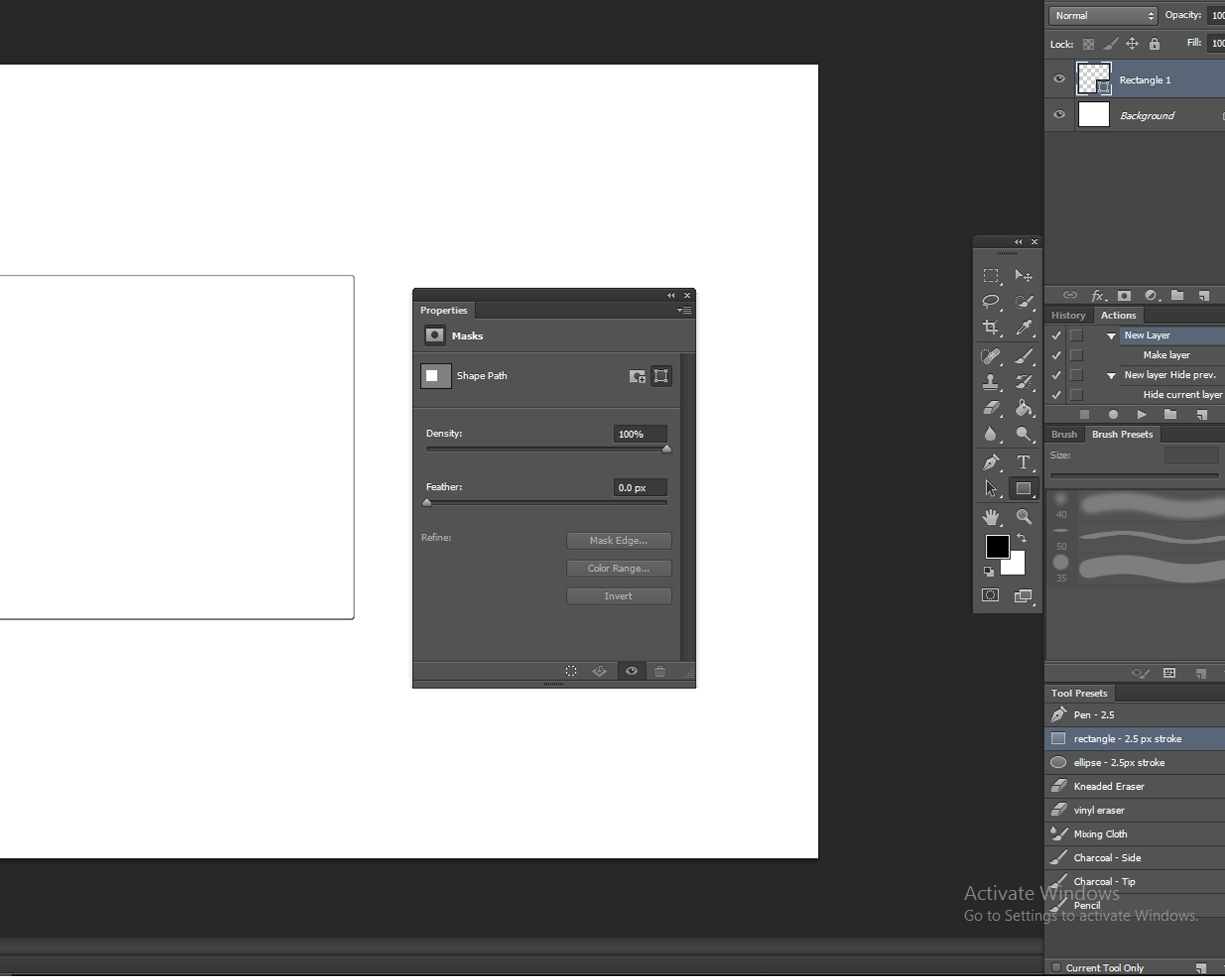The width and height of the screenshot is (1225, 980).
Task: Enable Current Tool Only checkbox
Action: click(1056, 967)
